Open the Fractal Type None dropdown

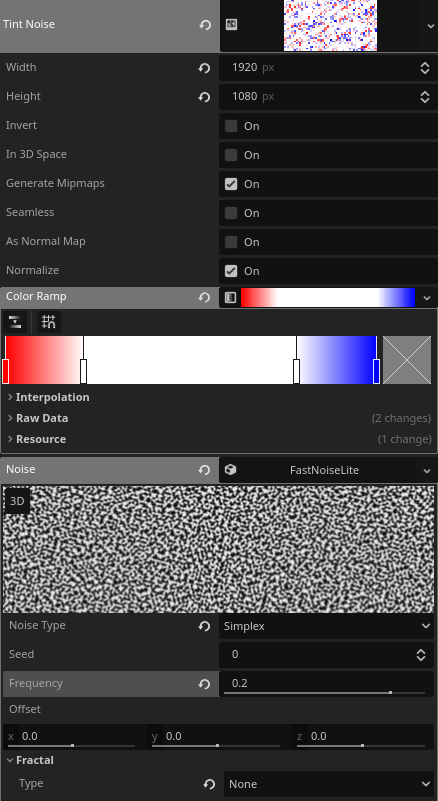(x=329, y=784)
